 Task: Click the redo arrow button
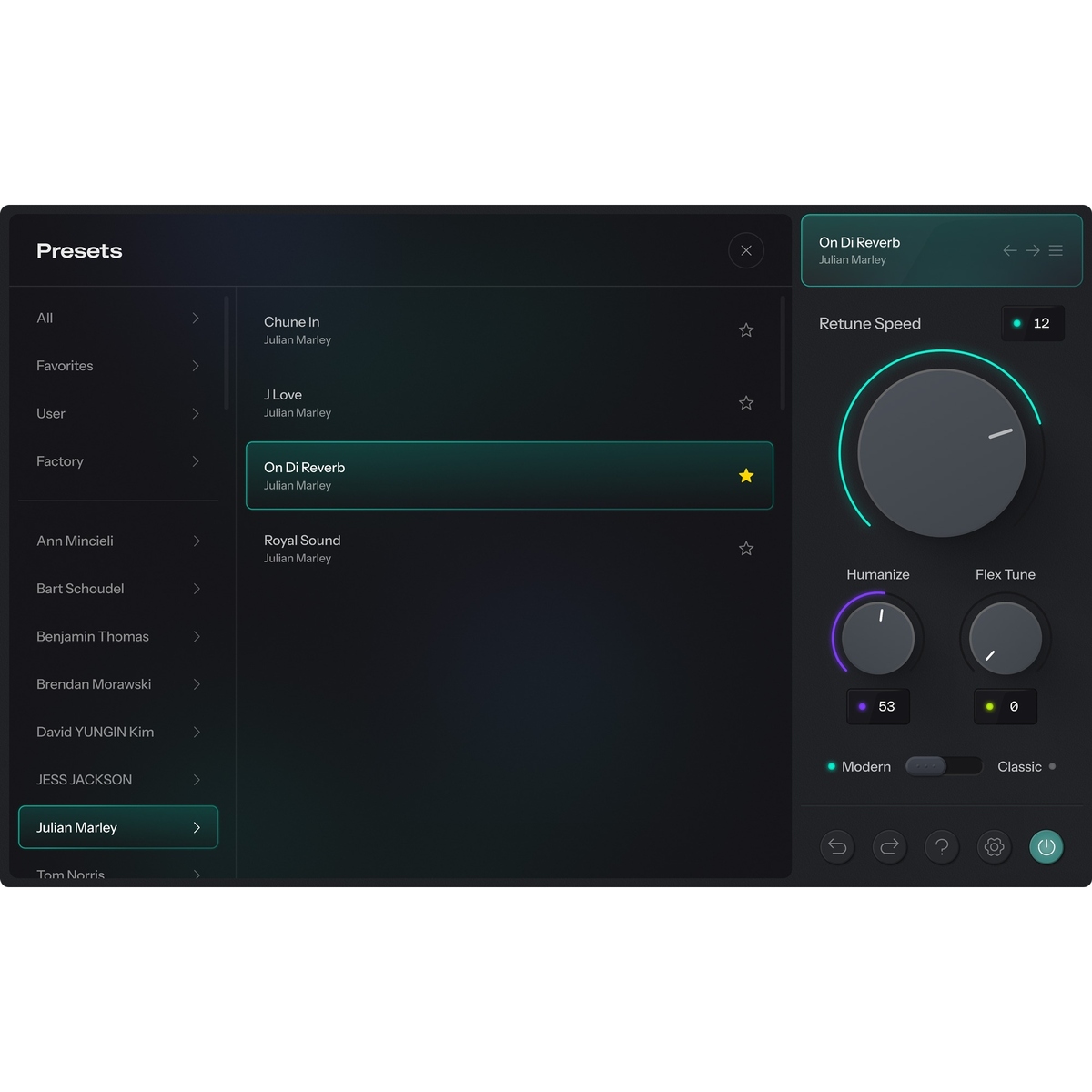[889, 847]
